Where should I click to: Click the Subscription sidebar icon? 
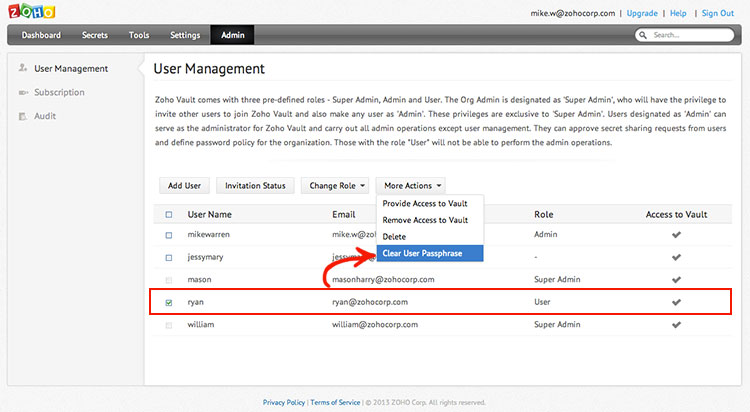pyautogui.click(x=22, y=92)
